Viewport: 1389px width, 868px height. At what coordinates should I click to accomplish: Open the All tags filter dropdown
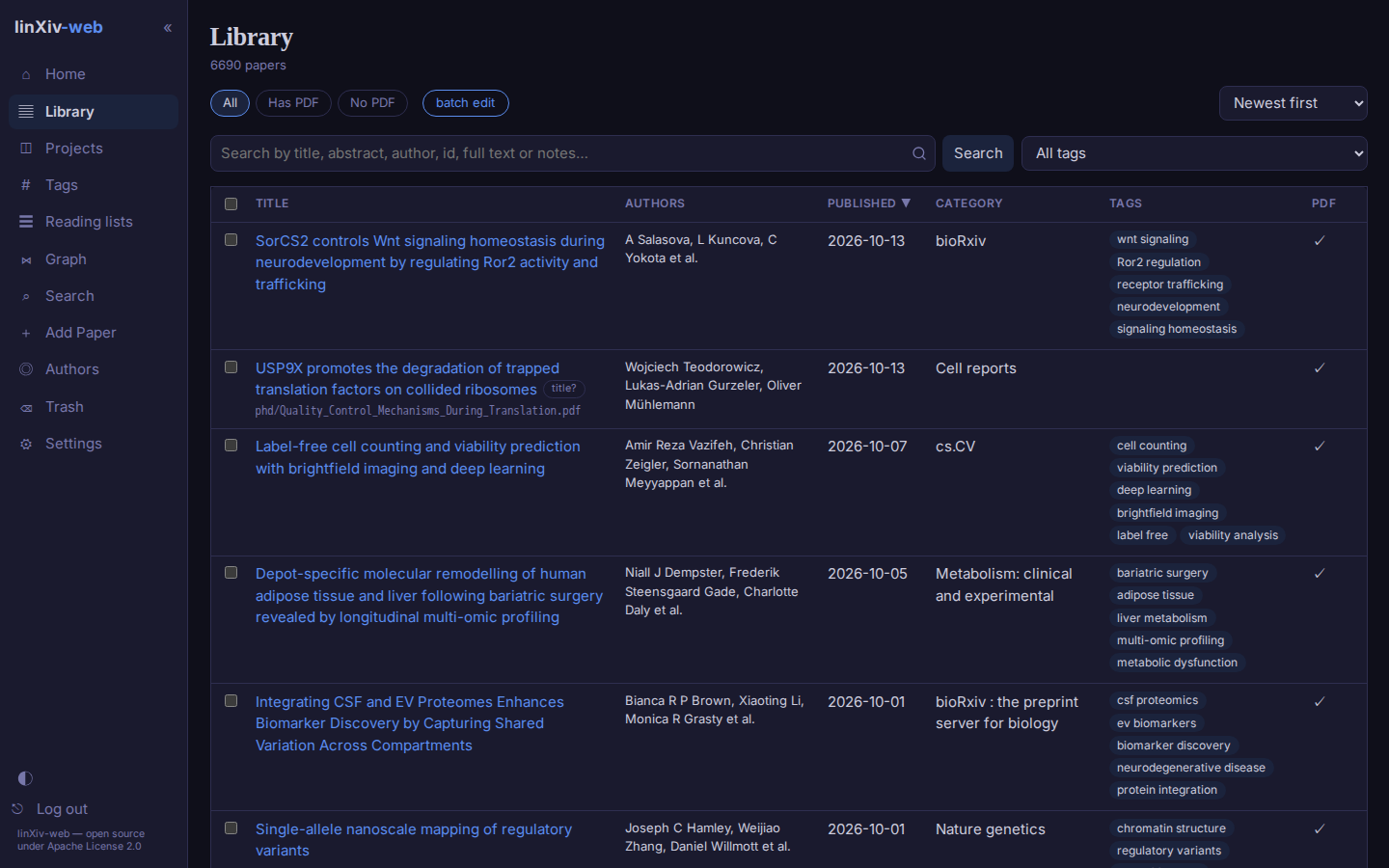(x=1194, y=153)
